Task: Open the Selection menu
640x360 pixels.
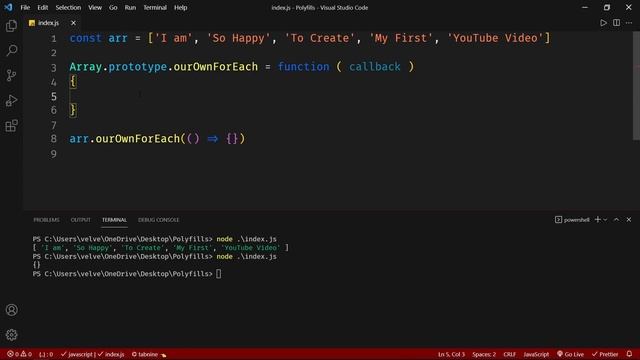Action: [x=68, y=7]
